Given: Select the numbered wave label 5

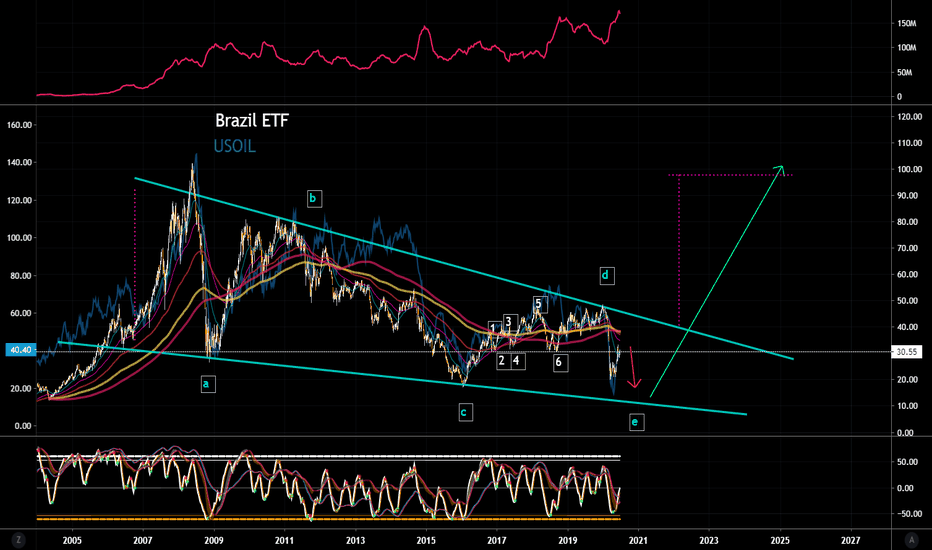Looking at the screenshot, I should click(539, 304).
